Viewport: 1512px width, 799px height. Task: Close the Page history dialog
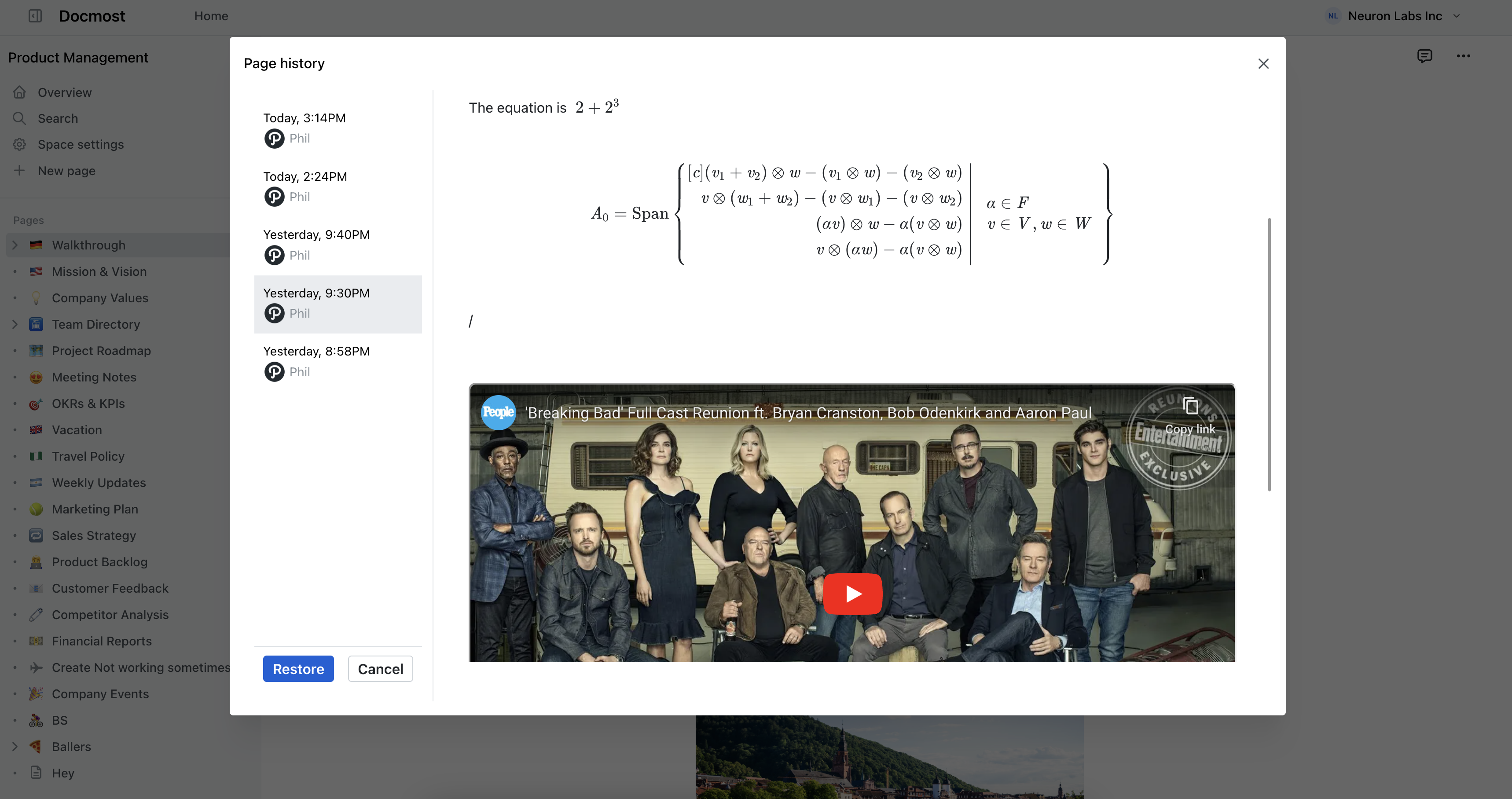click(x=1263, y=63)
